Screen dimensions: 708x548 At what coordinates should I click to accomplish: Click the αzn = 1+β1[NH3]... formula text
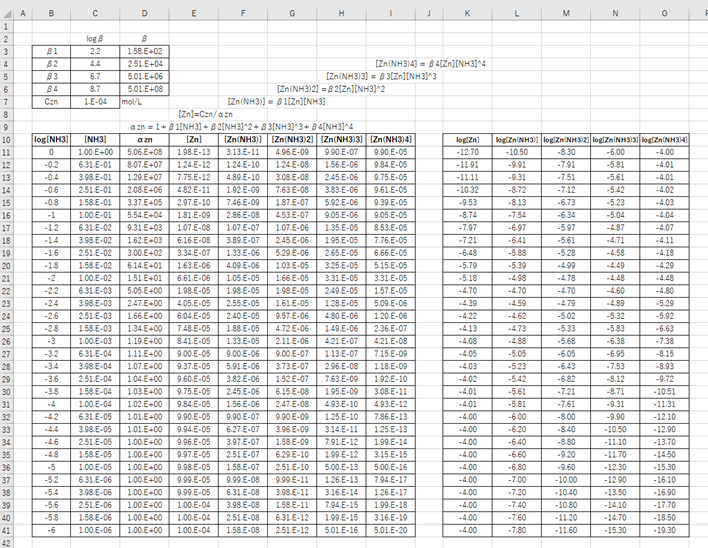point(242,127)
